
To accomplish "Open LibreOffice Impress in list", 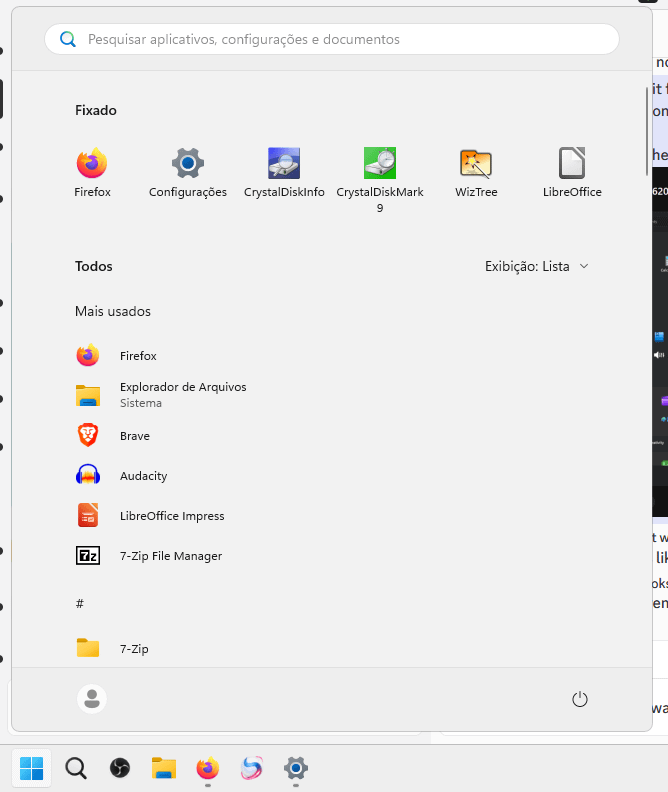I will pos(171,516).
